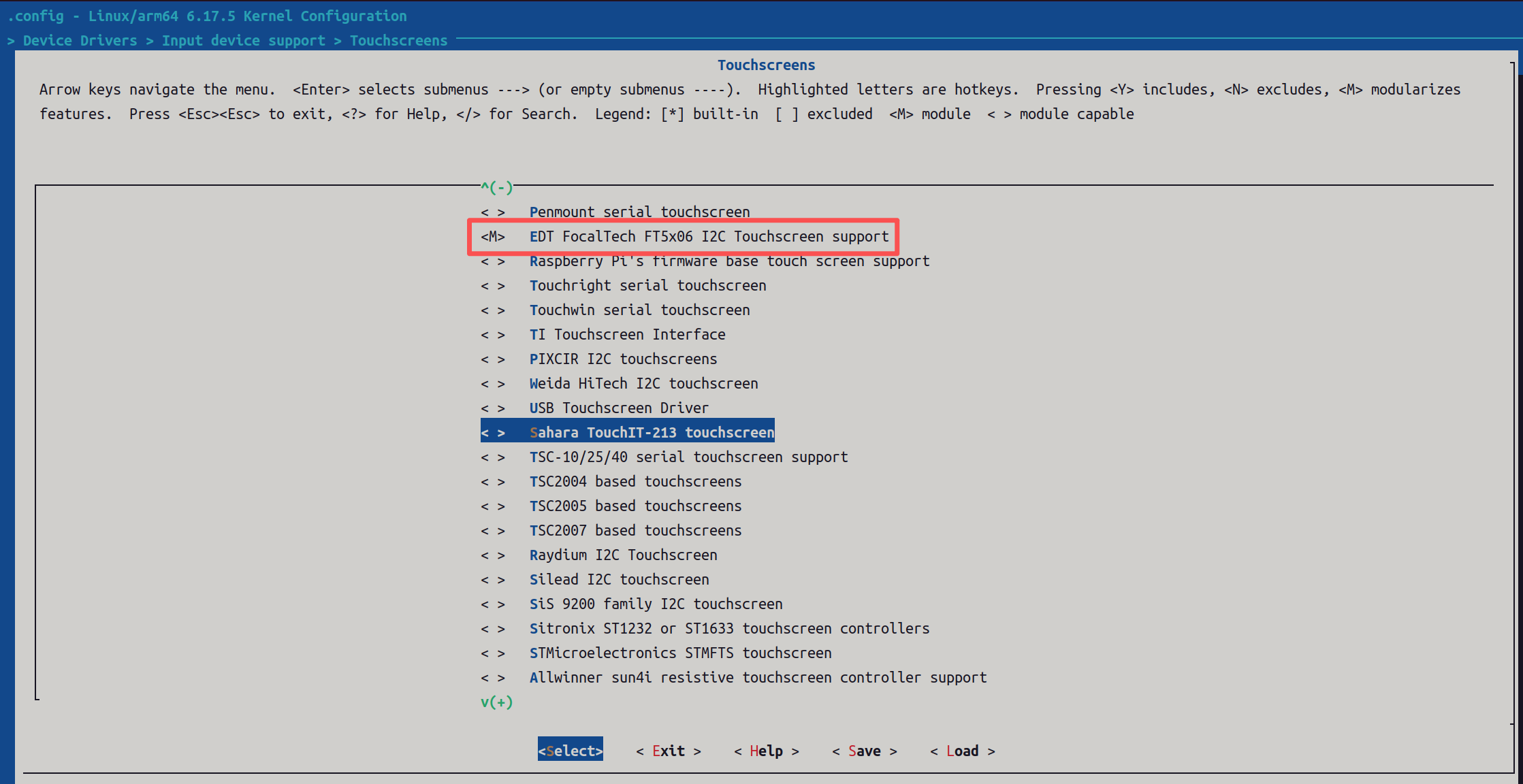The width and height of the screenshot is (1523, 784).
Task: Open Help from the bottom bar
Action: click(x=766, y=751)
